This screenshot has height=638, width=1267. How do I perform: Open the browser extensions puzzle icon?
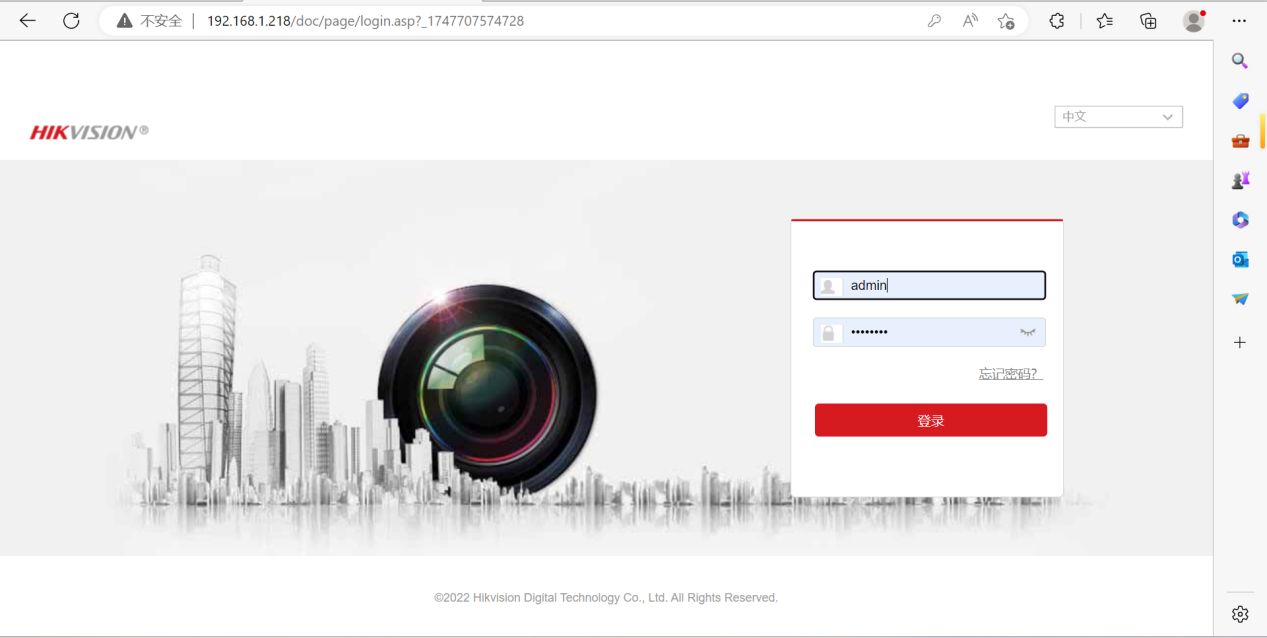(x=1057, y=21)
